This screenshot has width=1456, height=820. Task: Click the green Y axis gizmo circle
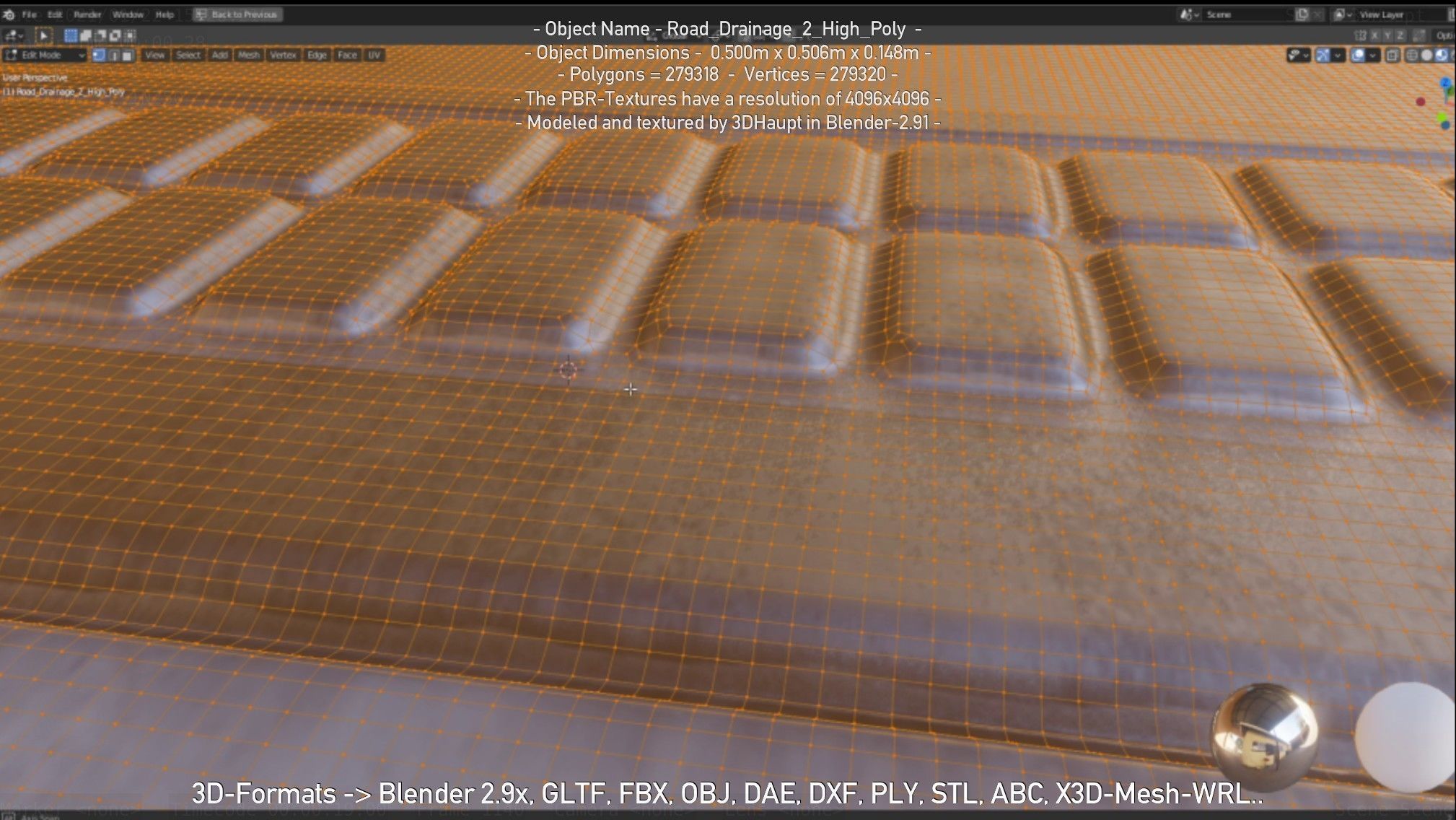pos(1442,117)
